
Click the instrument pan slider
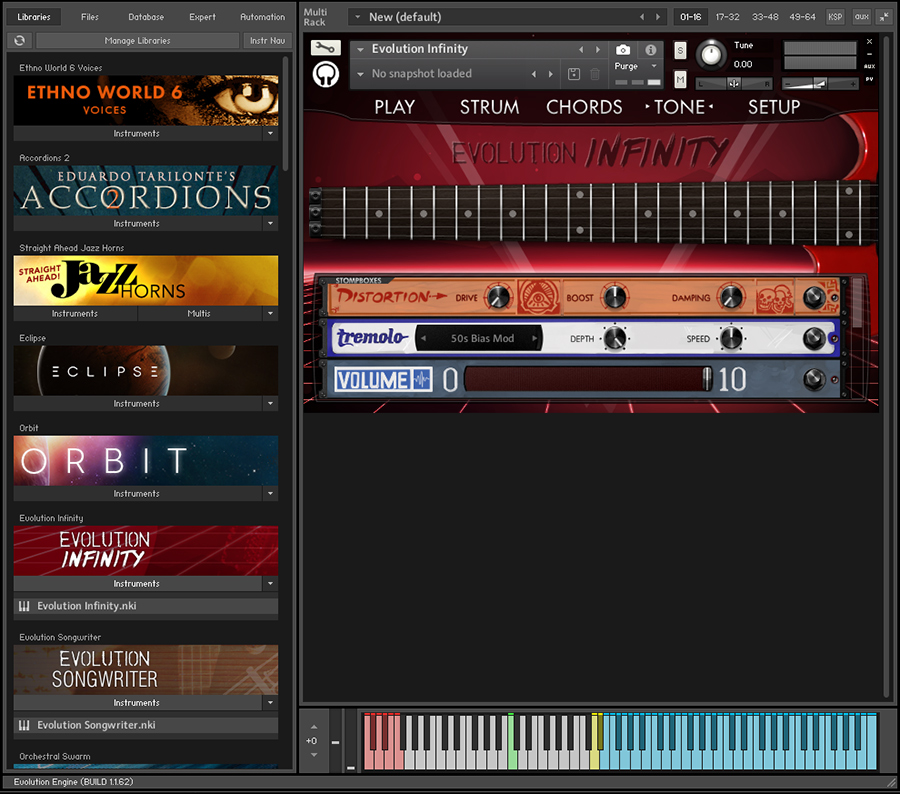pyautogui.click(x=734, y=84)
